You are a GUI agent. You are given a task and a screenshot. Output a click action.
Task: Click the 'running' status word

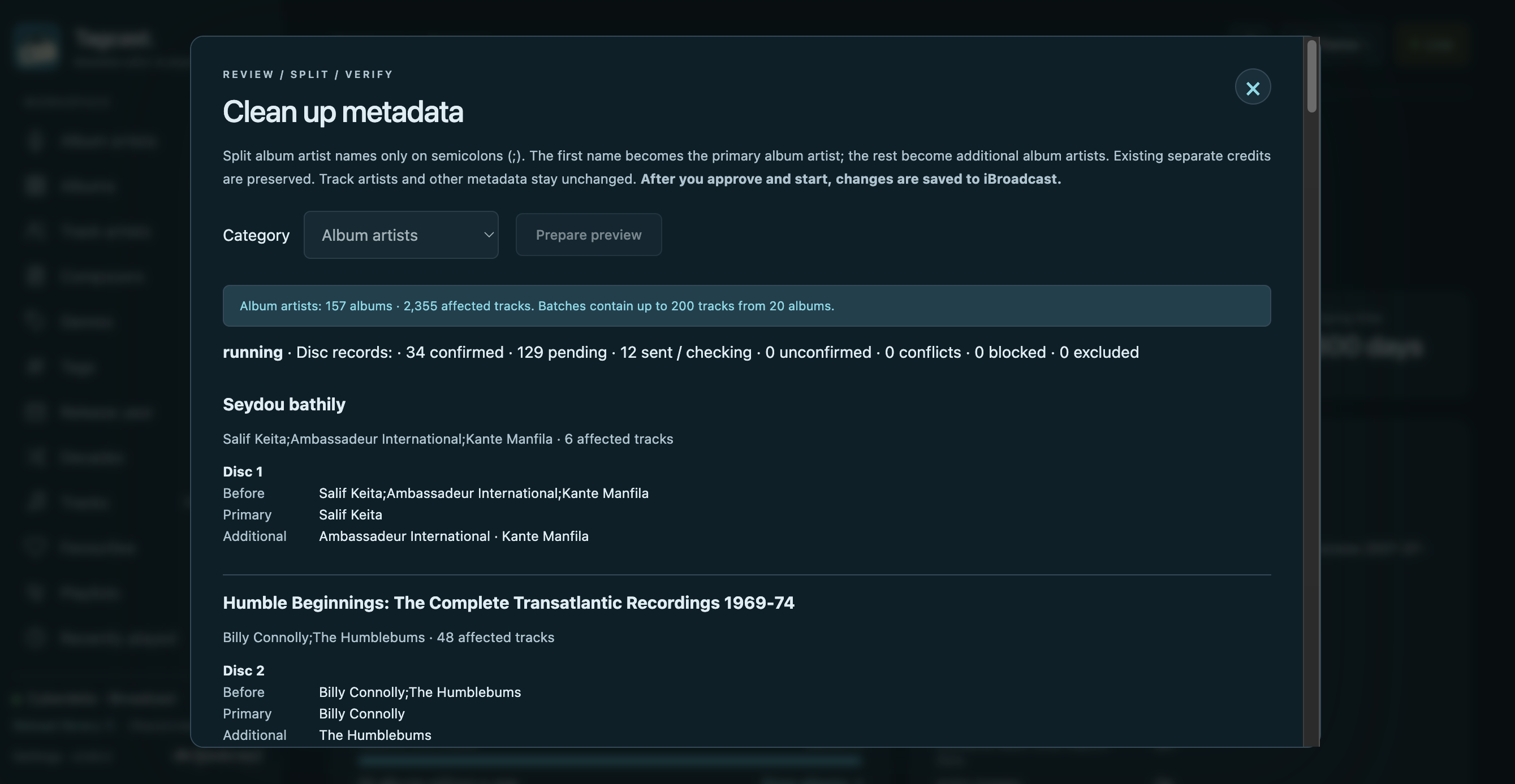pyautogui.click(x=253, y=352)
